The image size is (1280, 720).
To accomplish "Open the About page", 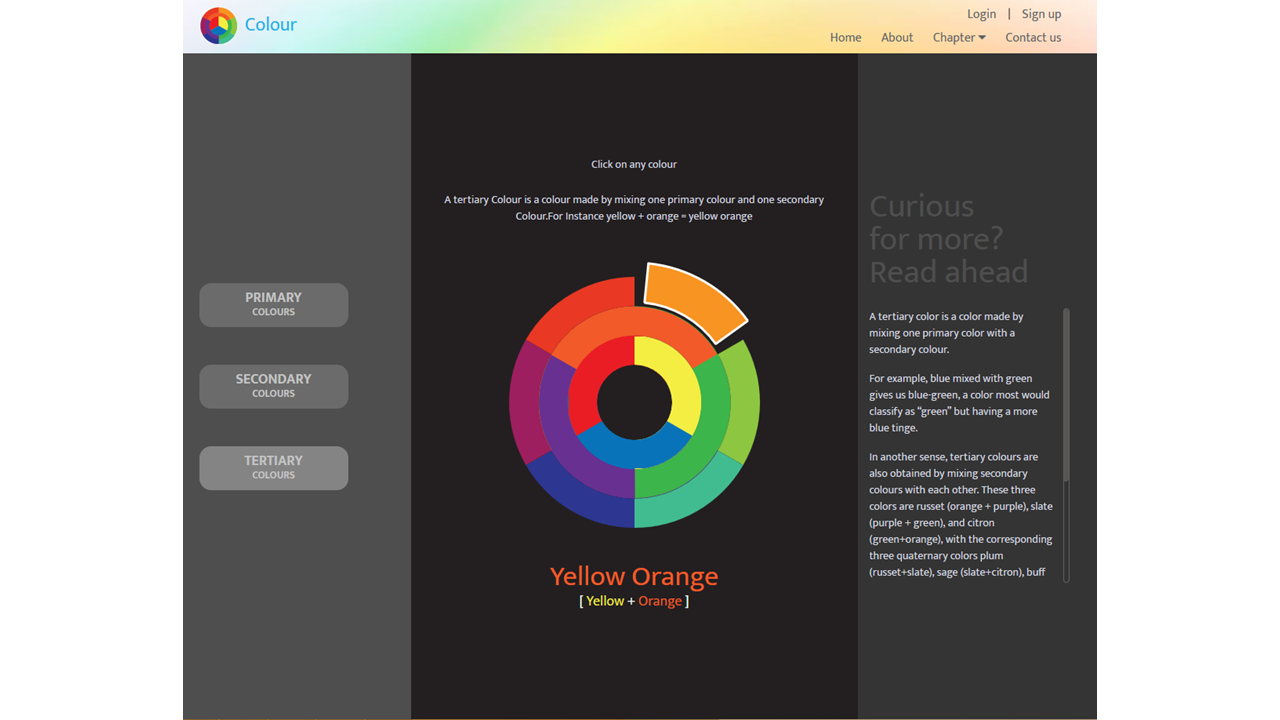I will click(x=897, y=38).
